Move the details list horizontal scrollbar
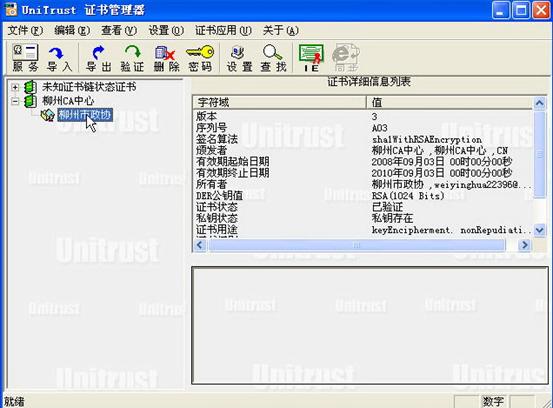Viewport: 553px width, 408px height. 357,245
